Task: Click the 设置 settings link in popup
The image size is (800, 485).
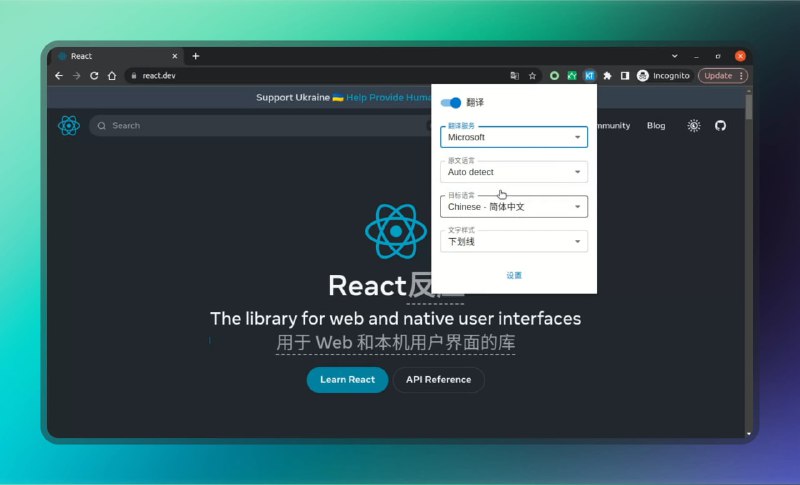Action: click(514, 275)
